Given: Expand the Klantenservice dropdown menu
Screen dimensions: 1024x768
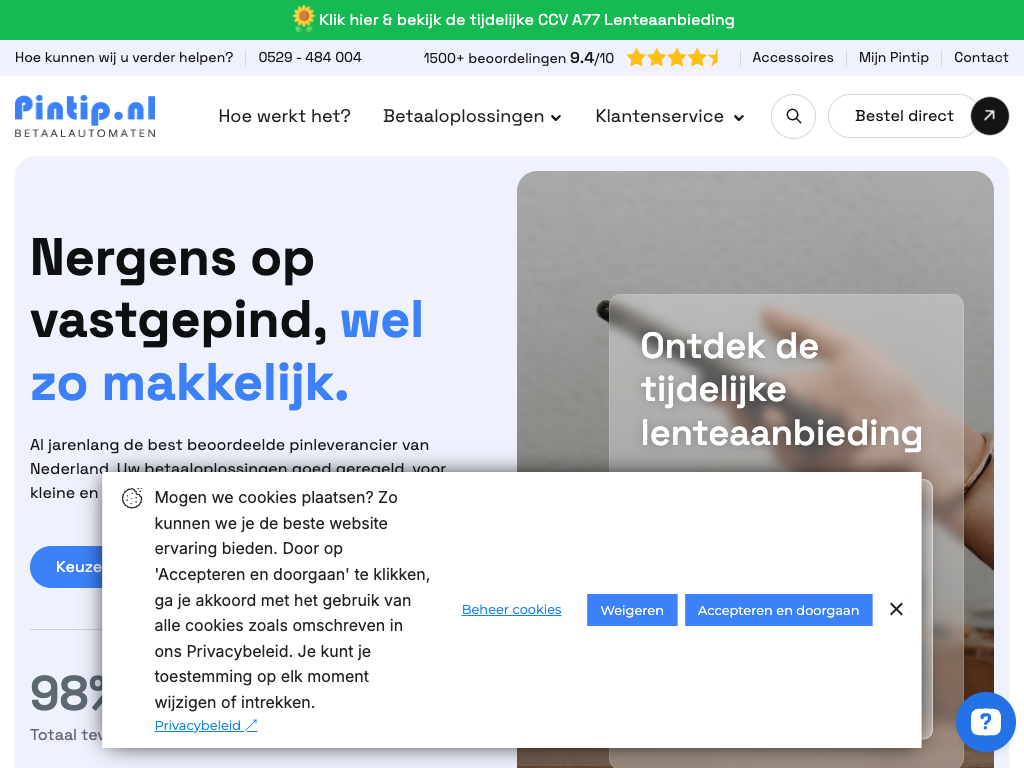Looking at the screenshot, I should (x=669, y=116).
